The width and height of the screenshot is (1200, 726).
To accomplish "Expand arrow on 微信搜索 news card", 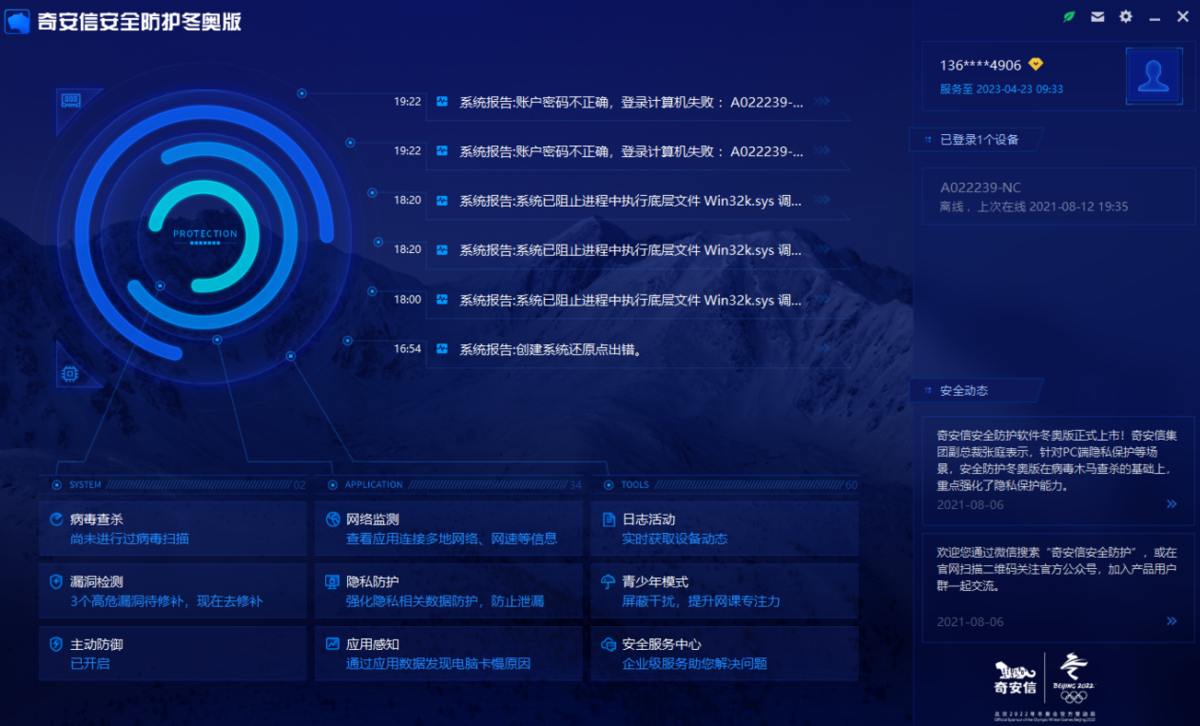I will tap(1172, 621).
